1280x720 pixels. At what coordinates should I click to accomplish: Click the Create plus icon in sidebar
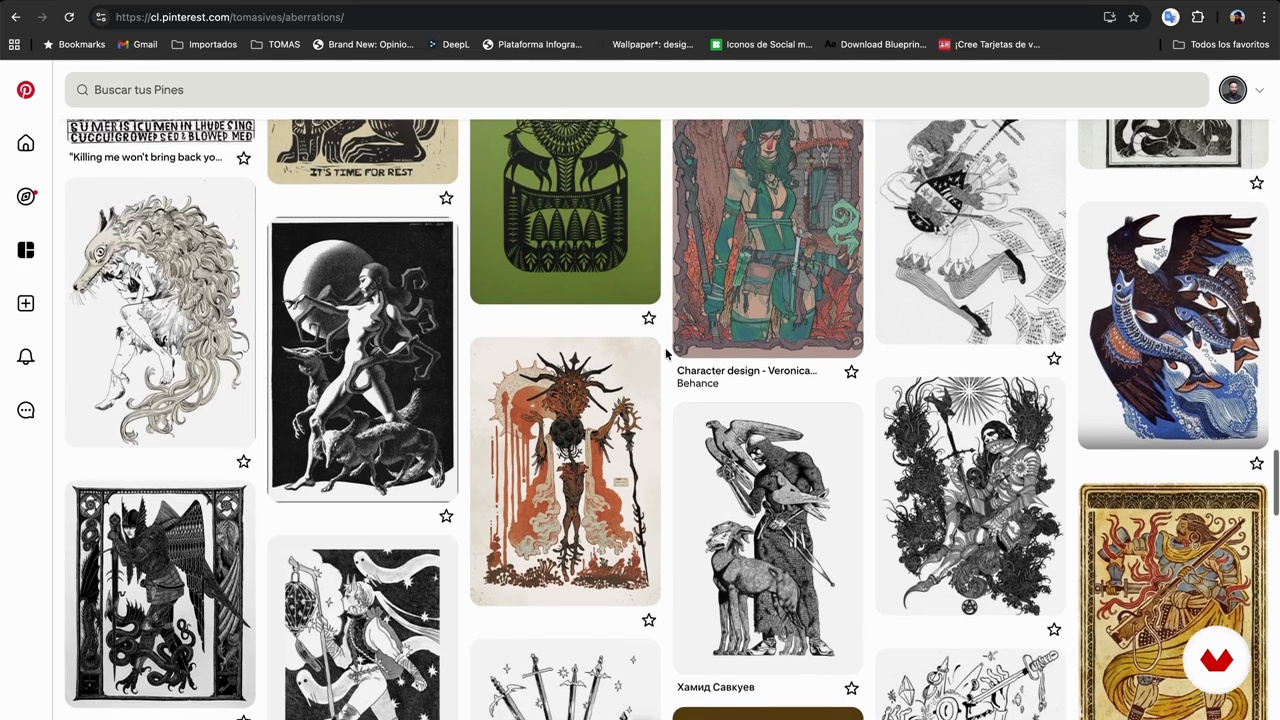tap(26, 303)
